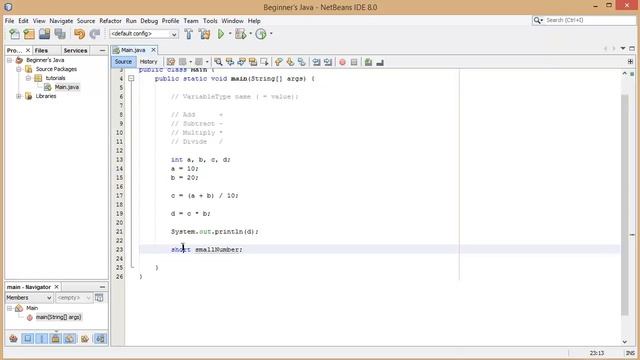Switch to the Files tab
The width and height of the screenshot is (640, 360).
pos(41,51)
